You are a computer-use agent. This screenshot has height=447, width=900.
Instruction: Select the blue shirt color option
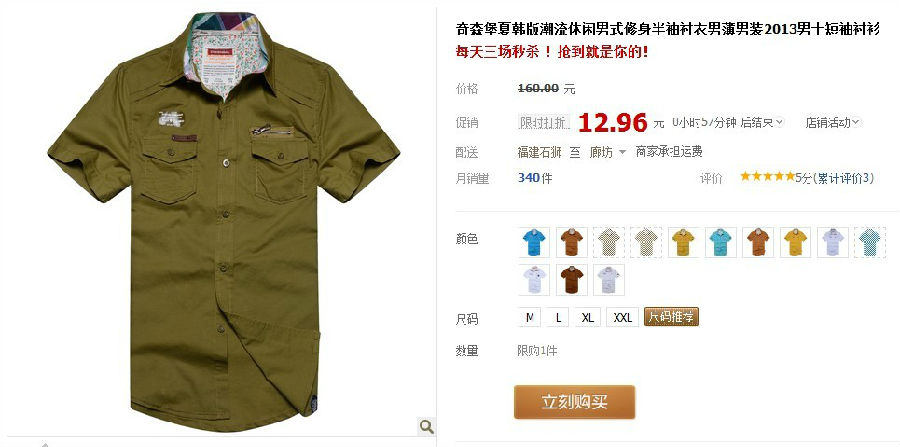pyautogui.click(x=534, y=242)
